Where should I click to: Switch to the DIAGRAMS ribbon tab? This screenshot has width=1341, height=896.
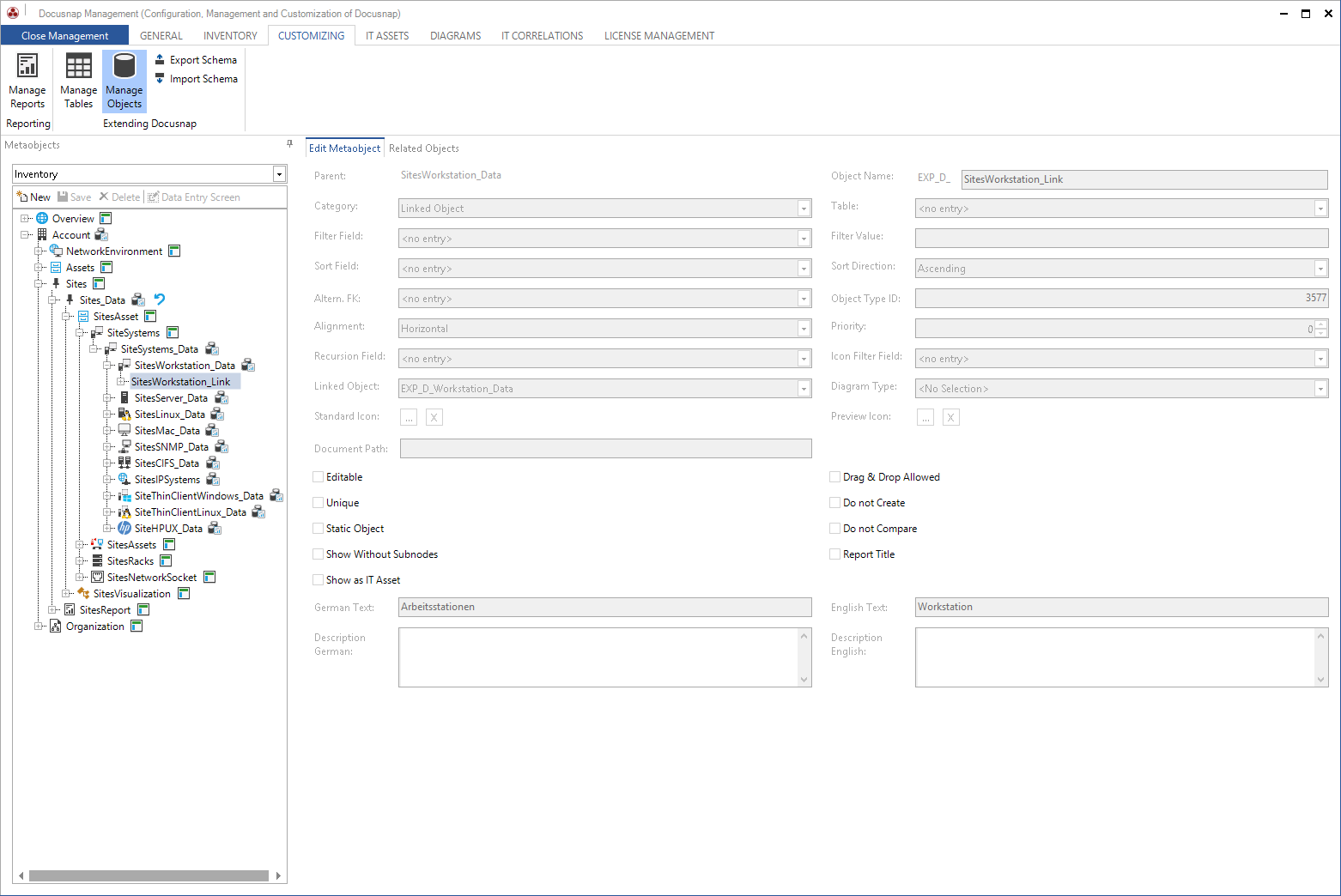point(455,36)
